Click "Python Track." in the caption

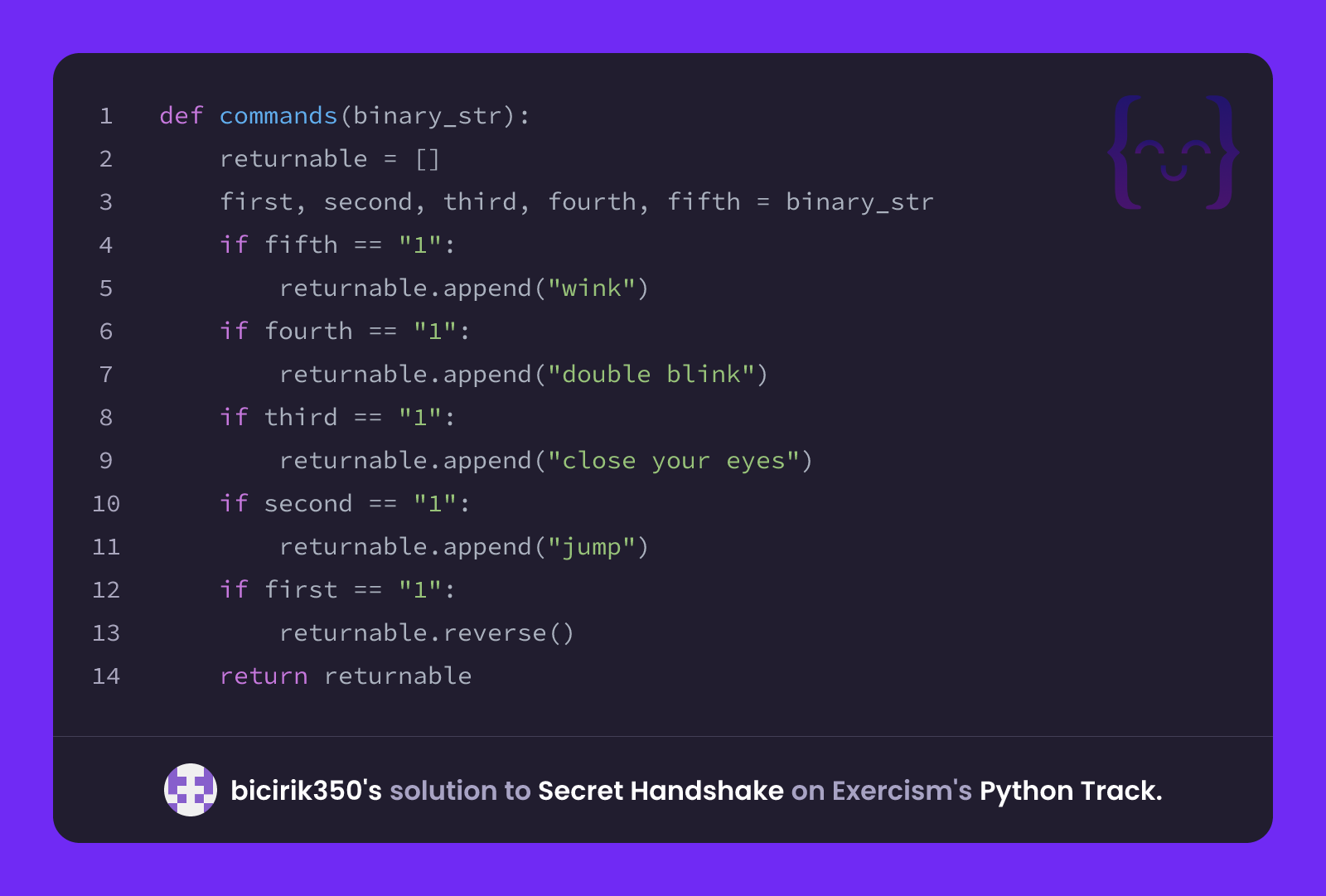point(1071,791)
